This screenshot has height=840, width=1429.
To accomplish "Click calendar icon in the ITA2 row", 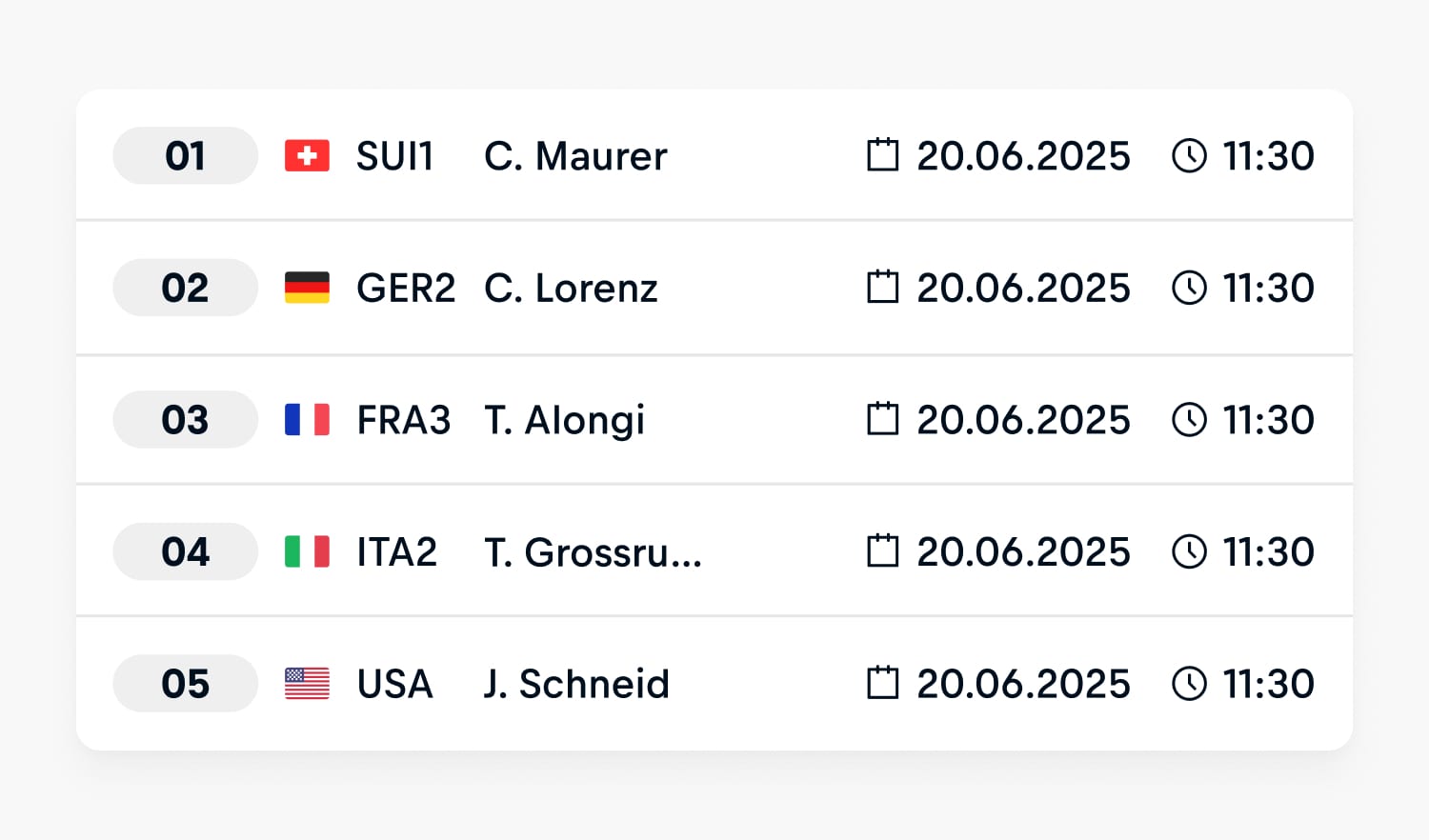I will point(882,550).
